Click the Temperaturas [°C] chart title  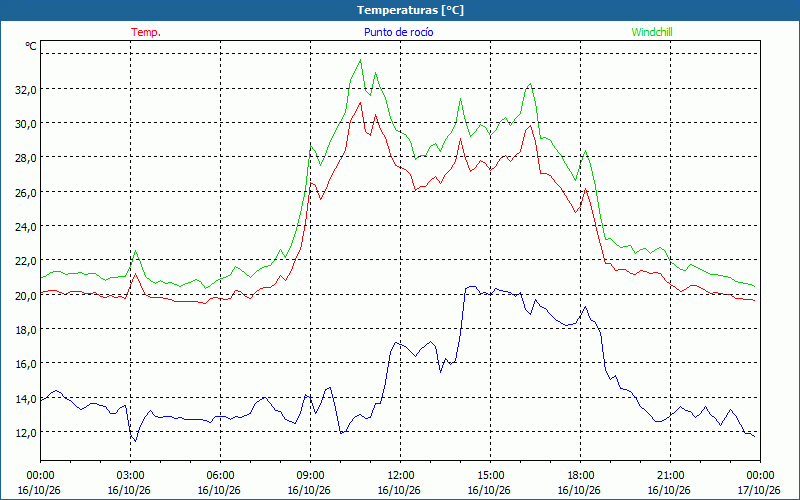410,10
